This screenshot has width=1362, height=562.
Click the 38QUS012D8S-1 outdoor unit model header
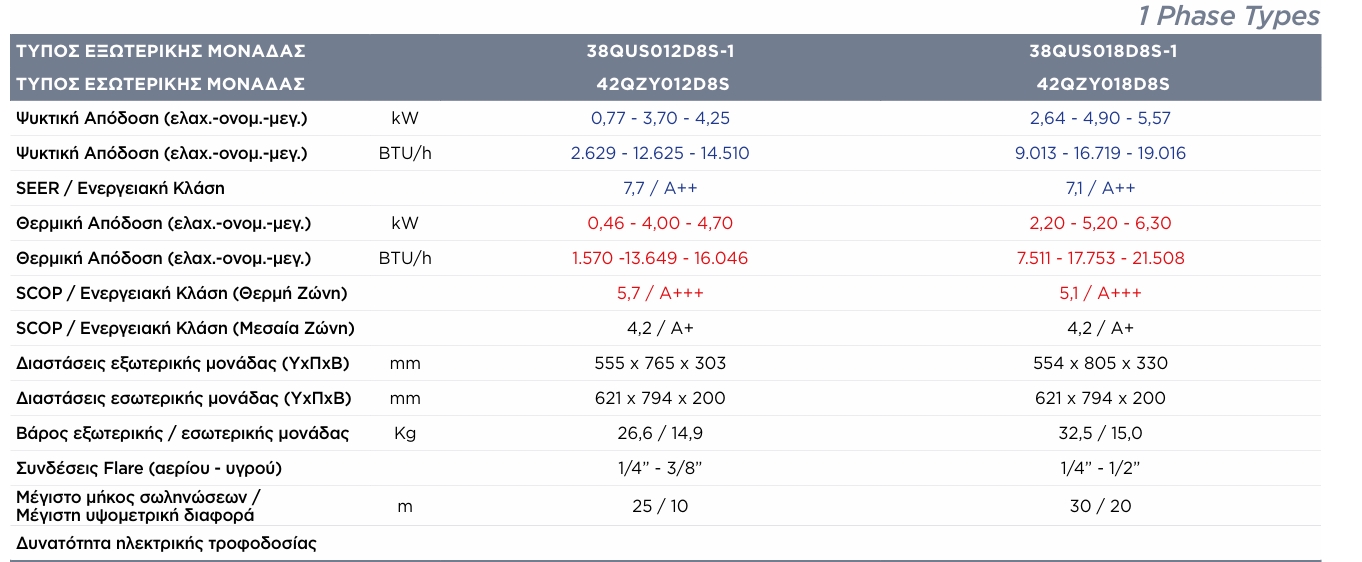[x=660, y=51]
